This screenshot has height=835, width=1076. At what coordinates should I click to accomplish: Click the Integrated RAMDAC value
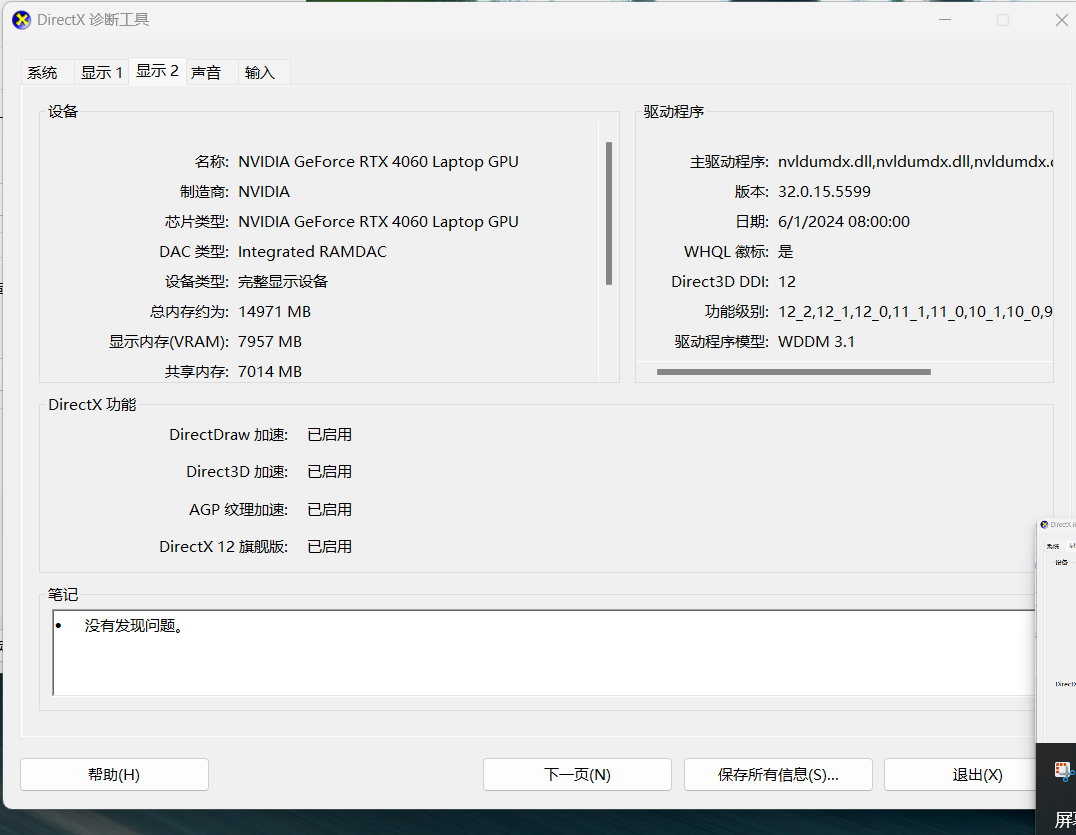(312, 252)
